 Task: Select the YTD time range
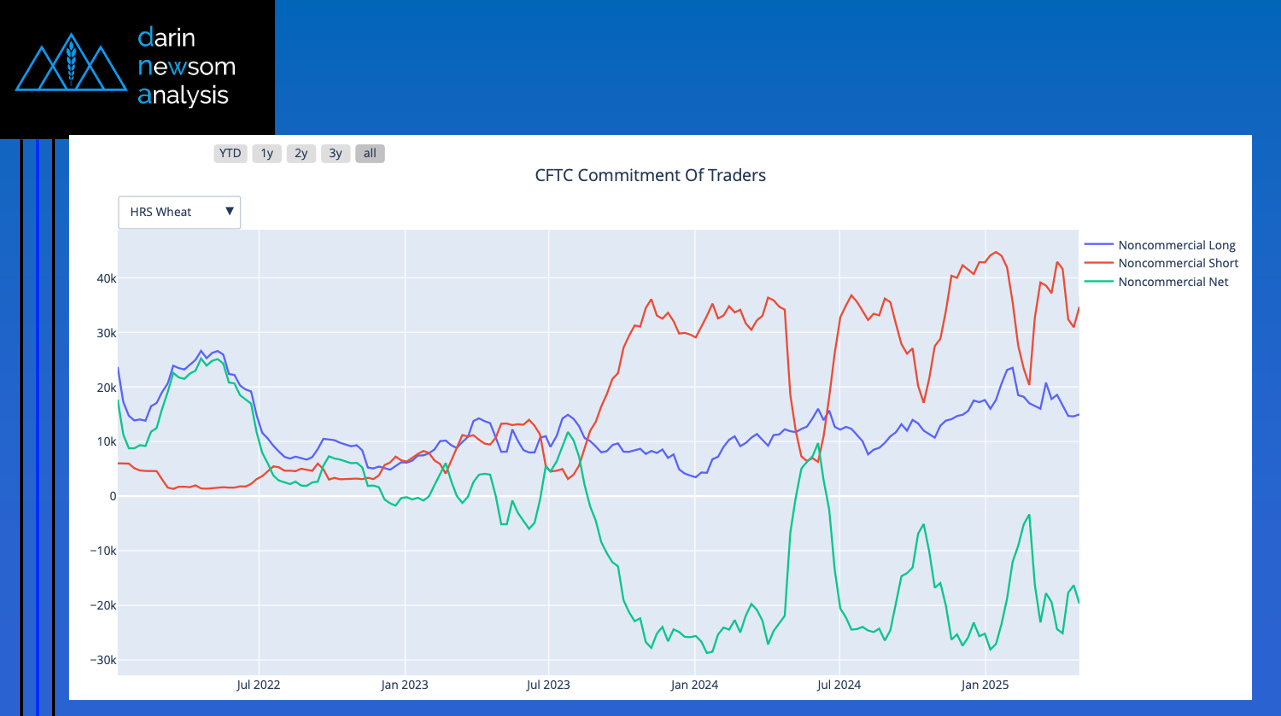(x=230, y=153)
